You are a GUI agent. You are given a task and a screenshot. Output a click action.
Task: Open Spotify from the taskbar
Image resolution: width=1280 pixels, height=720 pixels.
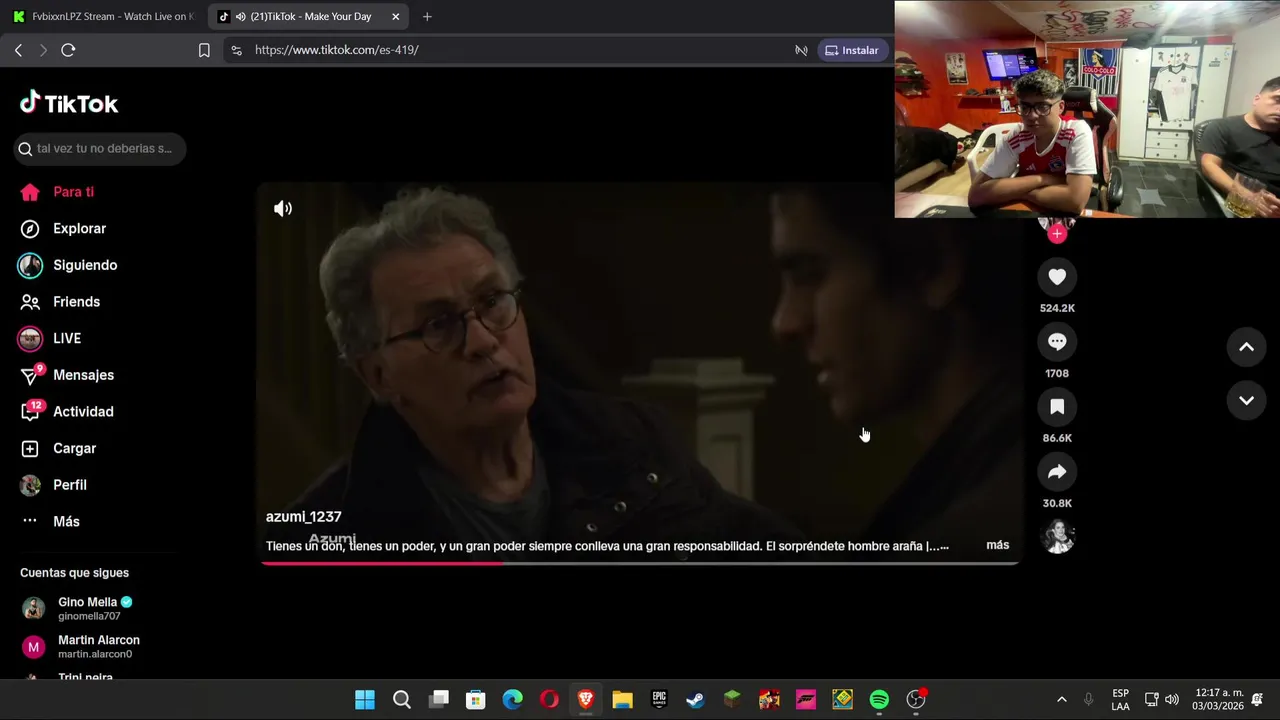pos(879,700)
